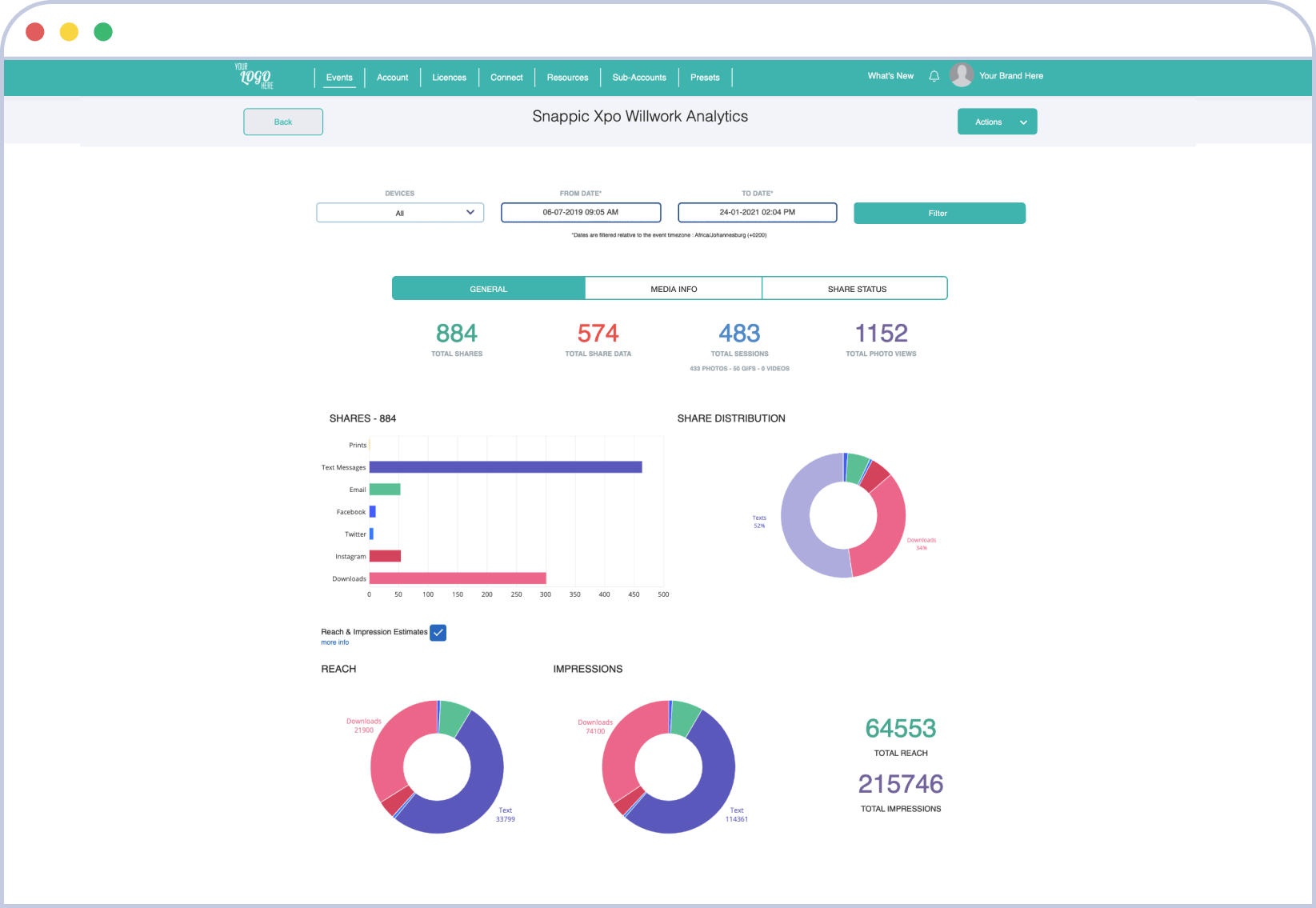Open the Presets menu item
The image size is (1316, 908).
[705, 78]
